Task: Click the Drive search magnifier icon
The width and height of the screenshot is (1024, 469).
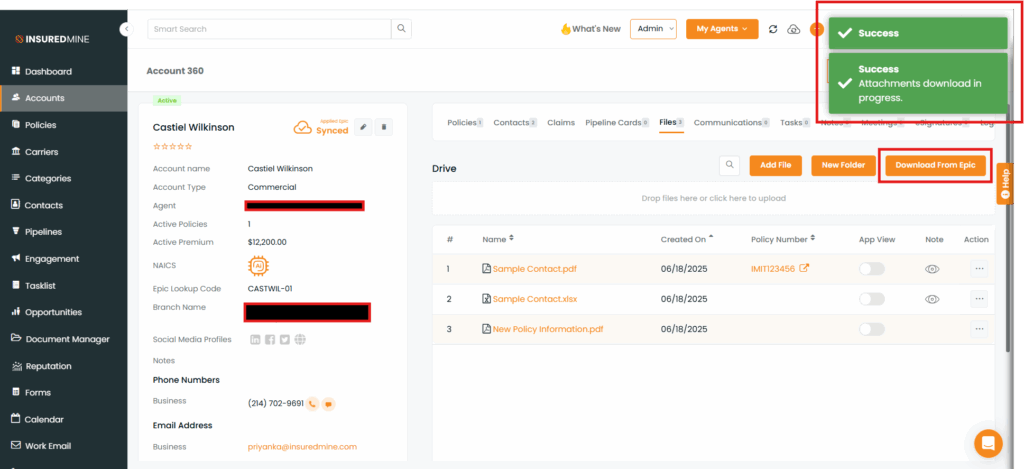Action: 729,165
